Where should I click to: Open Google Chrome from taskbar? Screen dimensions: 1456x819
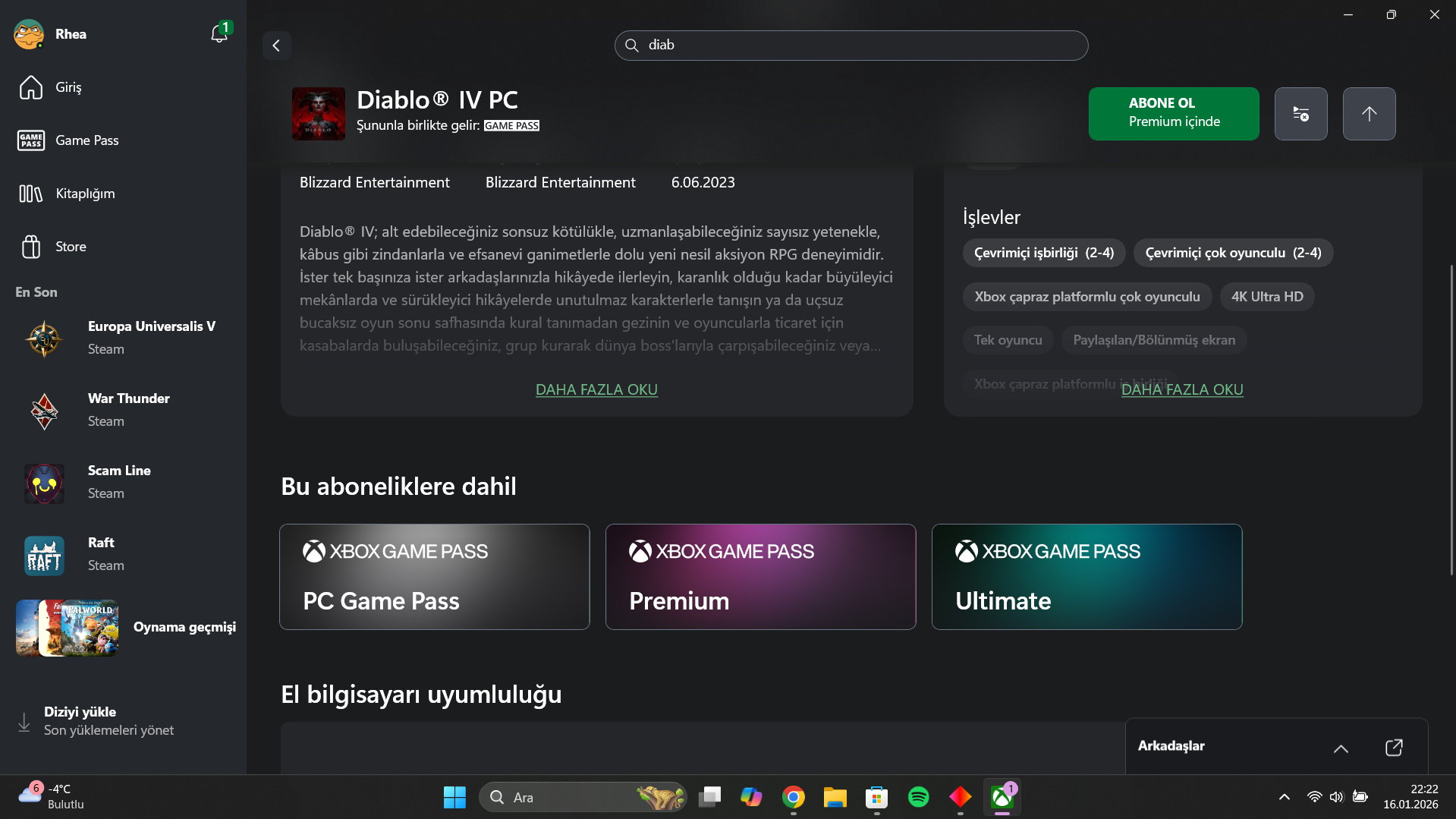click(x=794, y=797)
